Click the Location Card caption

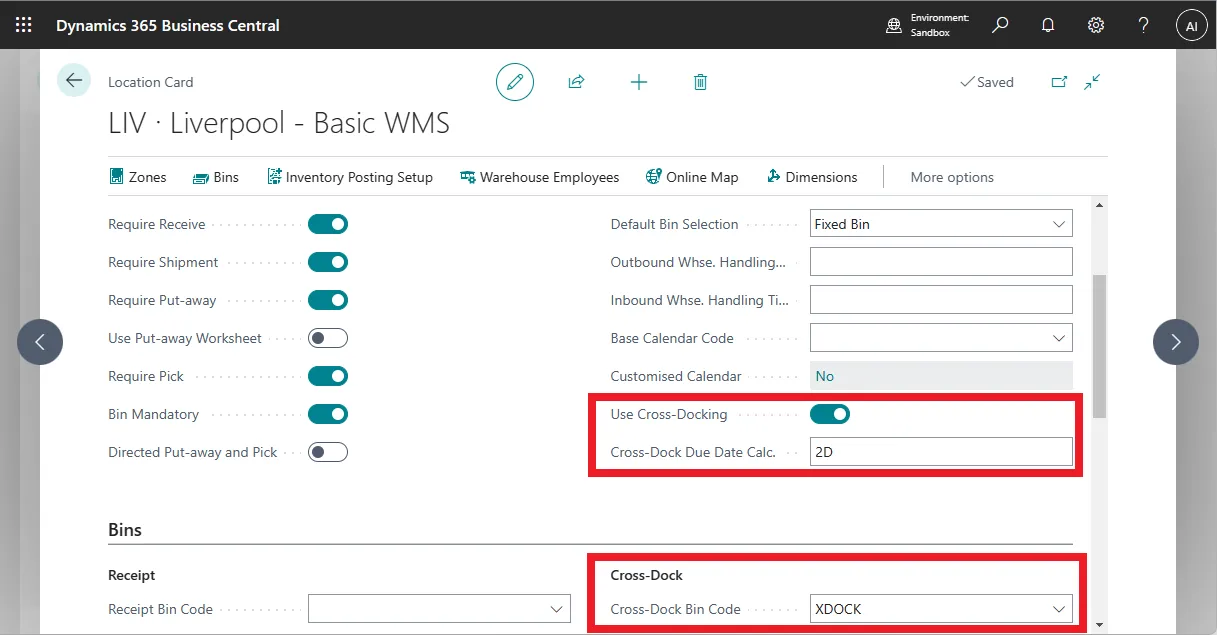coord(151,82)
